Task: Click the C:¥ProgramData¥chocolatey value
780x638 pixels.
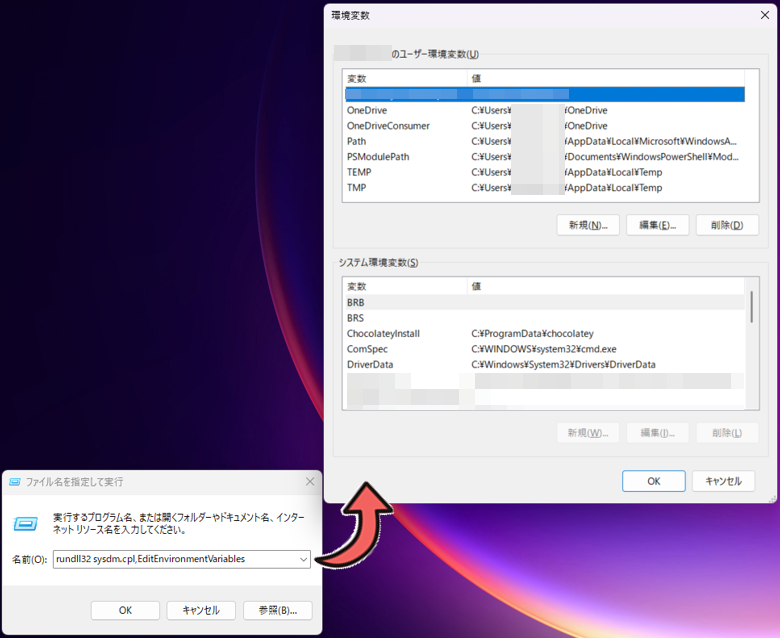Action: pyautogui.click(x=532, y=334)
